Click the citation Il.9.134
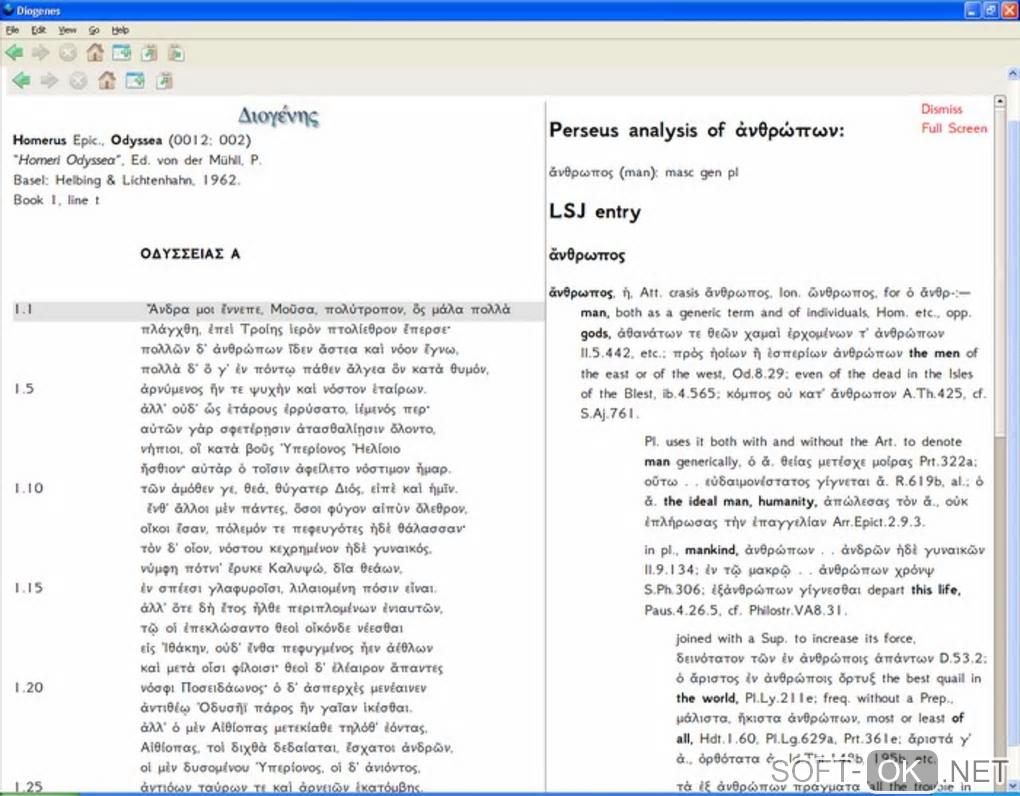Viewport: 1020px width, 796px height. pyautogui.click(x=670, y=570)
